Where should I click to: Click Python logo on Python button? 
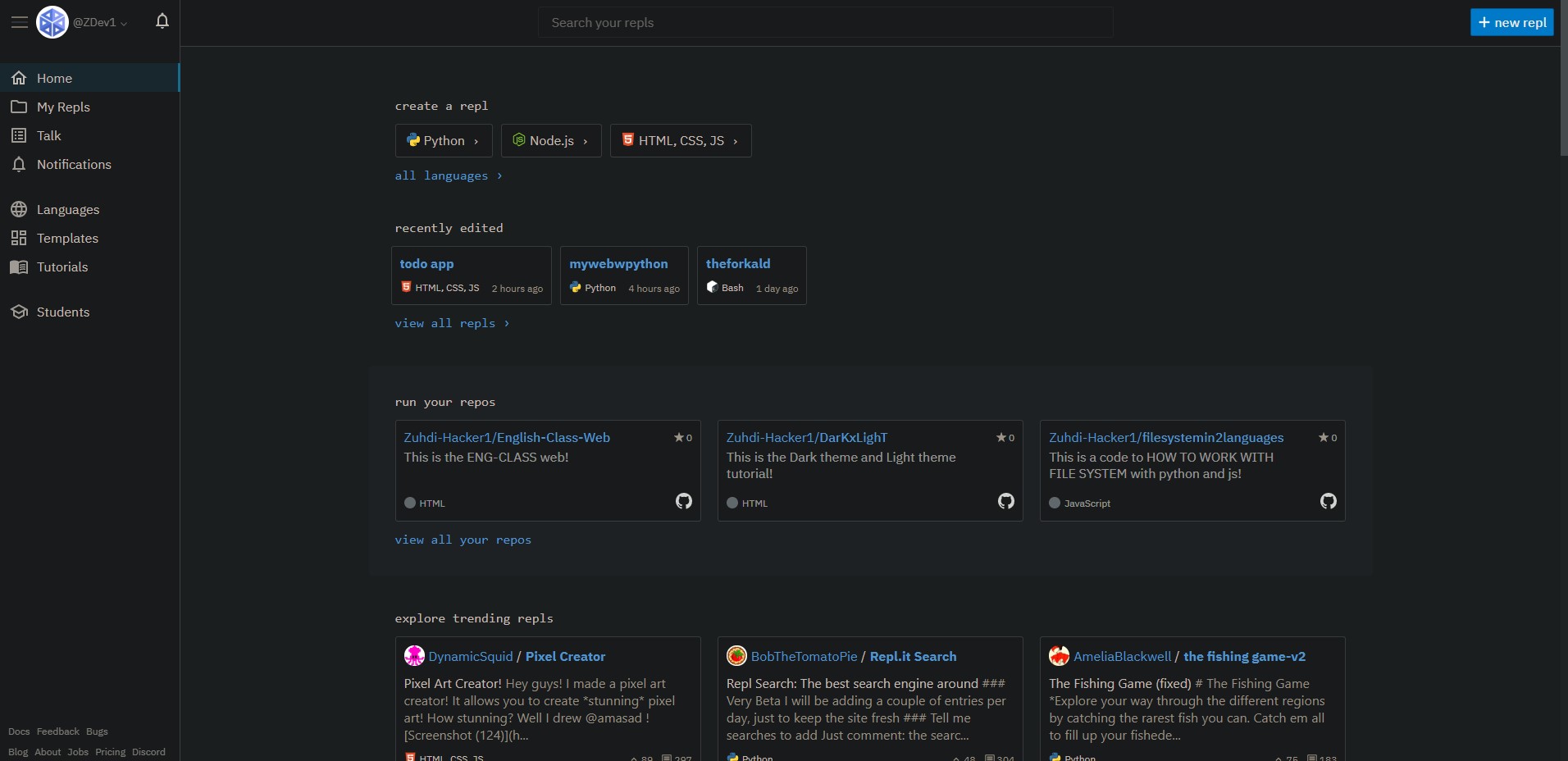pyautogui.click(x=413, y=140)
